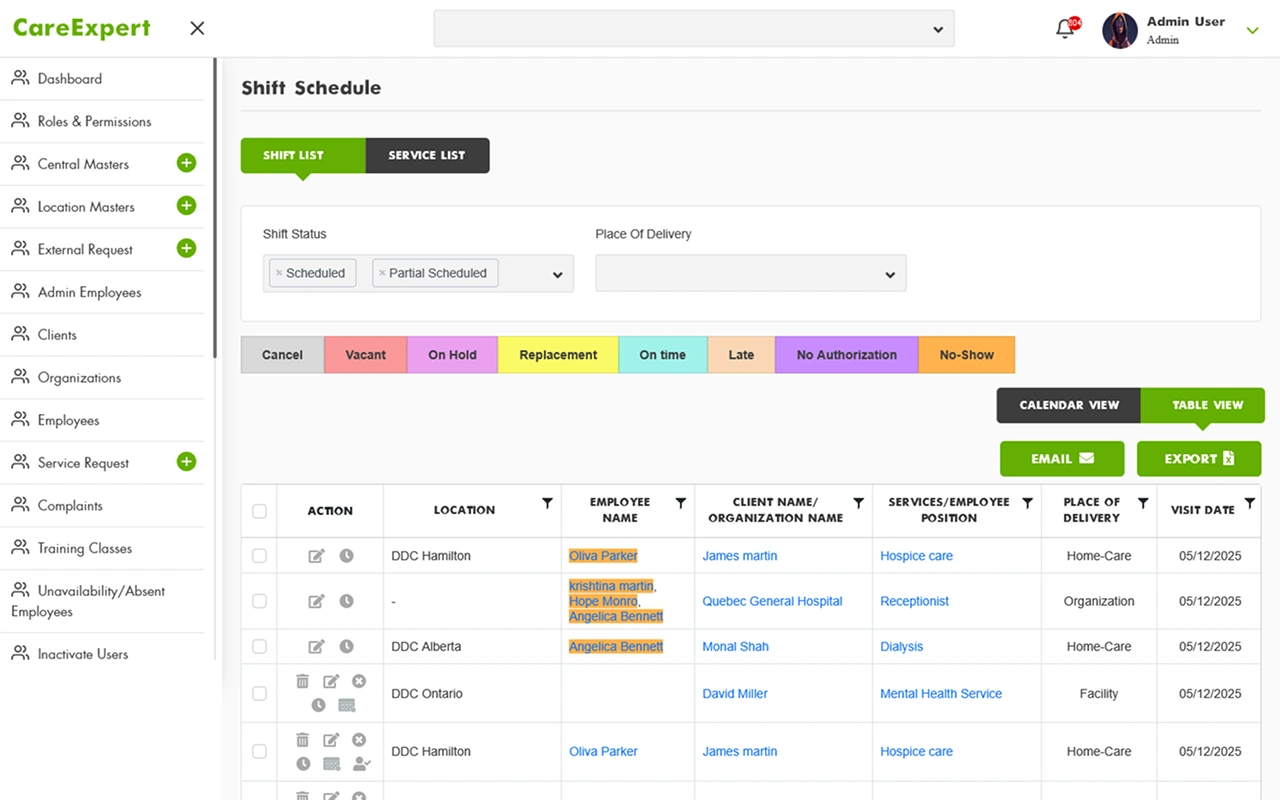This screenshot has width=1280, height=800.
Task: Open the notifications bell
Action: pos(1065,29)
